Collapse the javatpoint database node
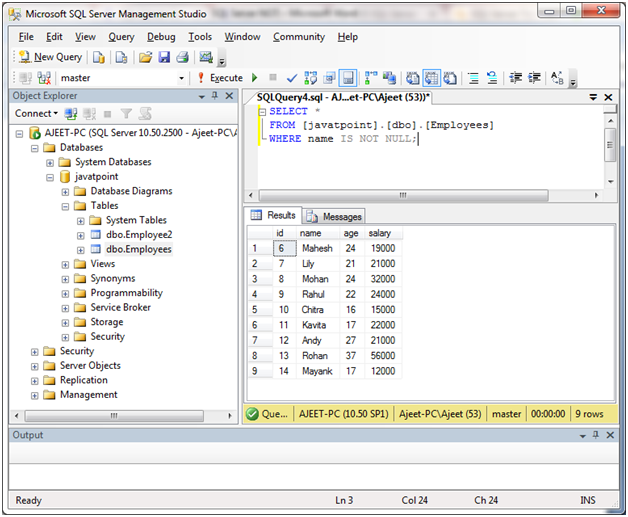The height and width of the screenshot is (517, 628). click(x=50, y=177)
